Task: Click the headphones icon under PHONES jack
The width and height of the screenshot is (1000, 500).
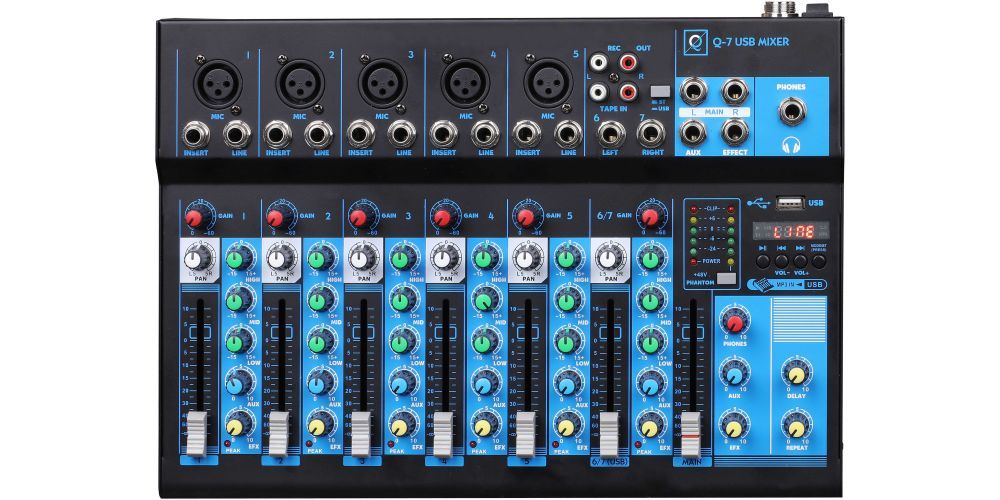Action: 791,146
